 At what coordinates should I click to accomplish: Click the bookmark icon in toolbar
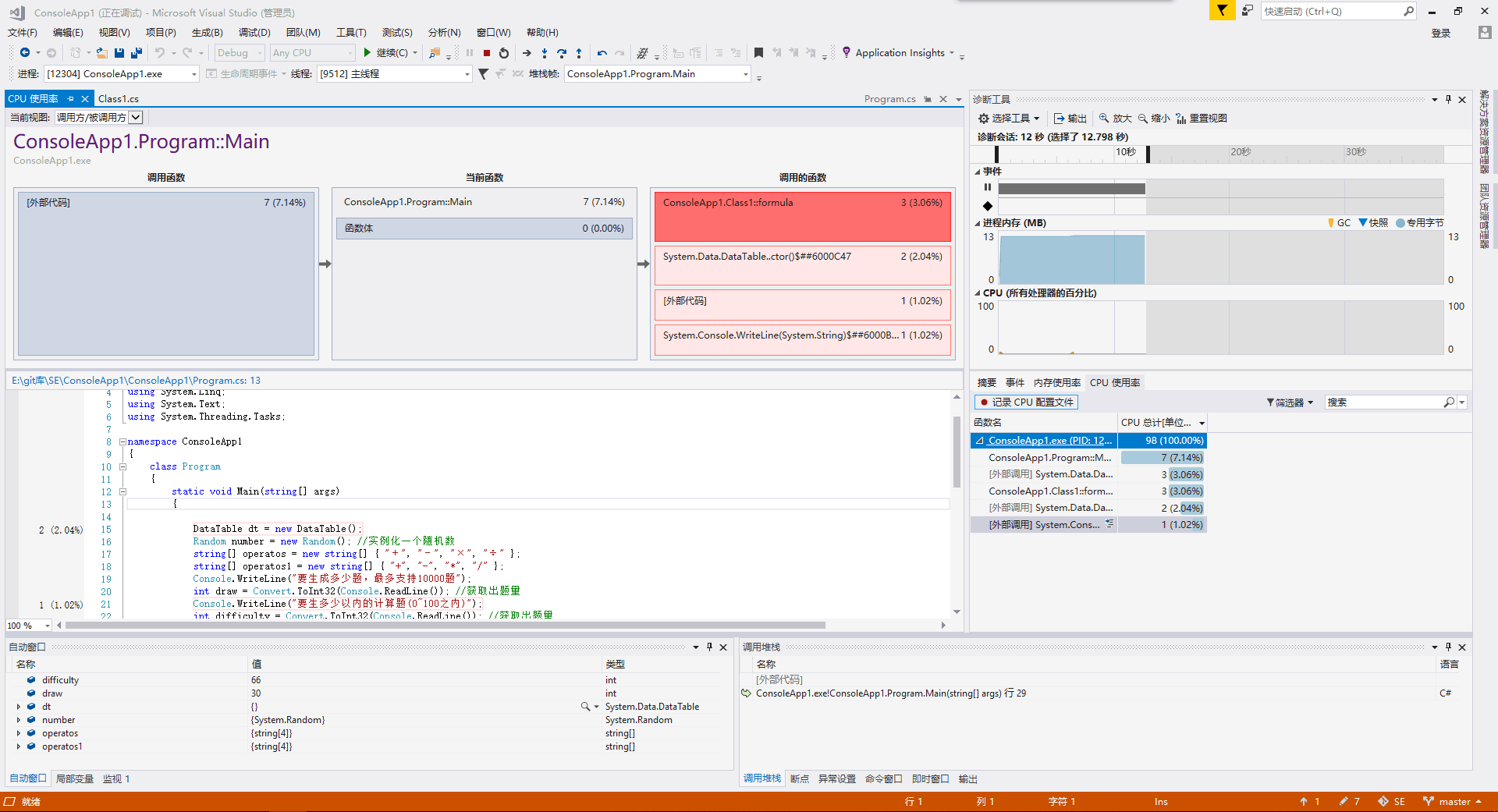pos(758,53)
